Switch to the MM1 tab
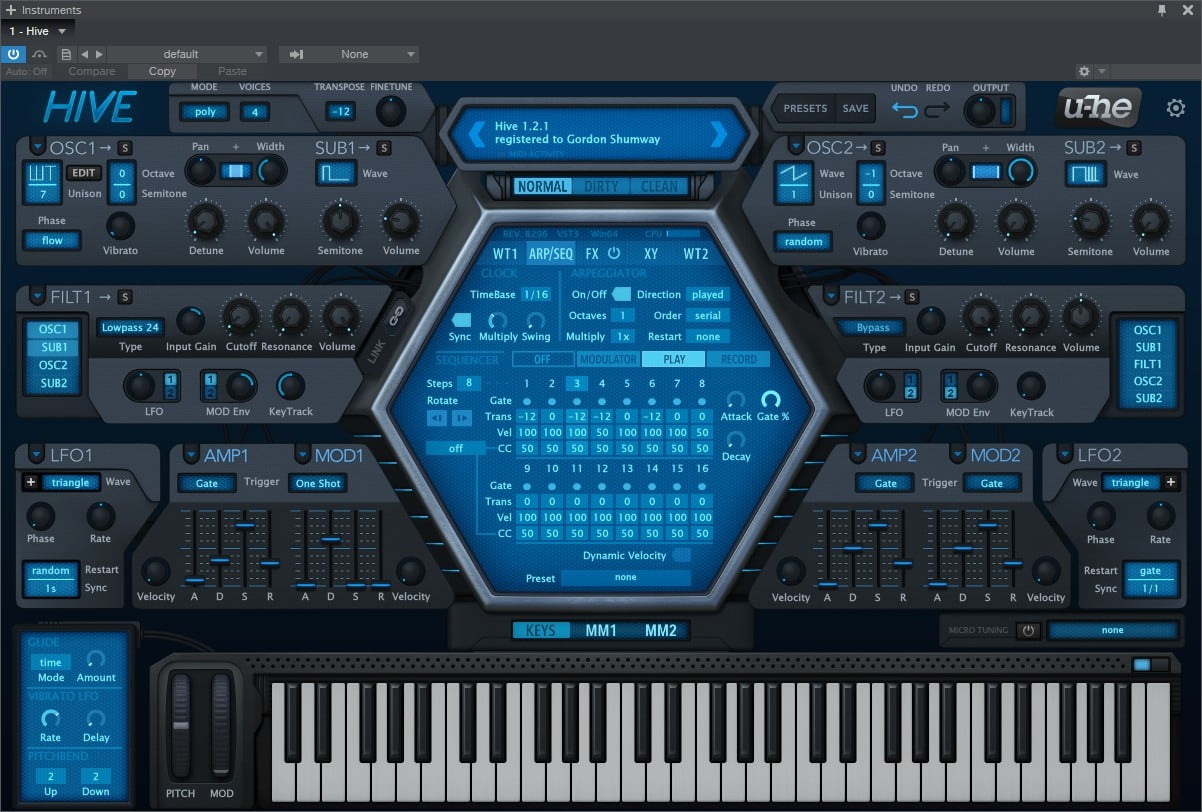Image resolution: width=1202 pixels, height=812 pixels. 601,631
